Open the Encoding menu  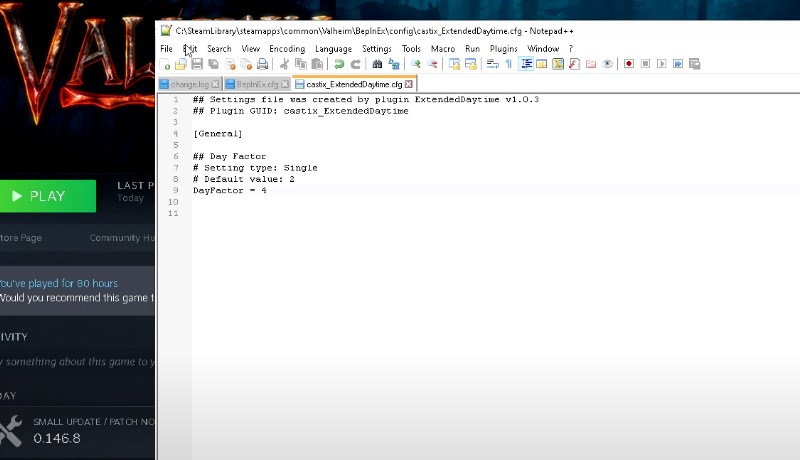[x=287, y=48]
